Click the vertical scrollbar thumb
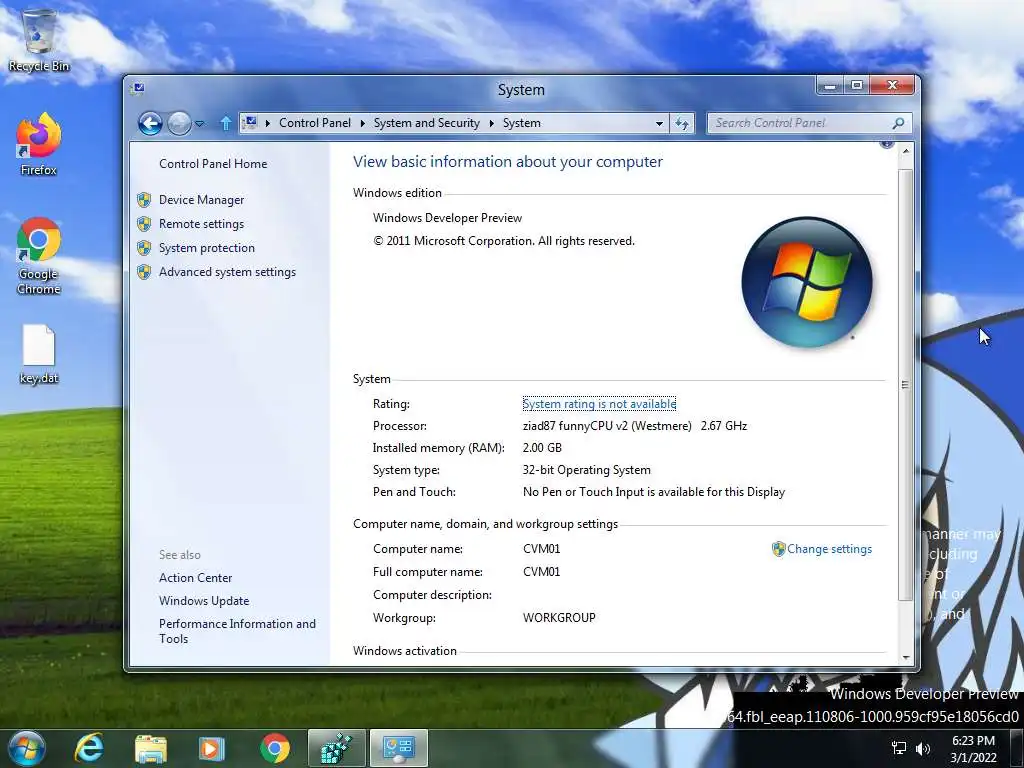 [905, 385]
